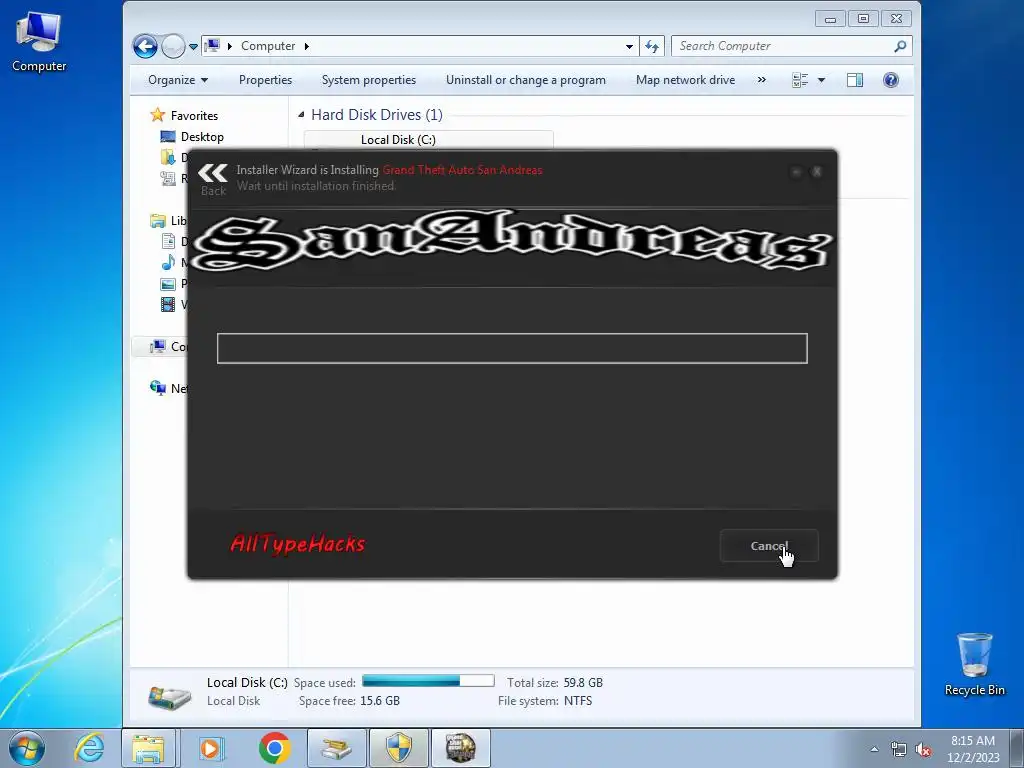Refresh the Computer folder view

(652, 46)
